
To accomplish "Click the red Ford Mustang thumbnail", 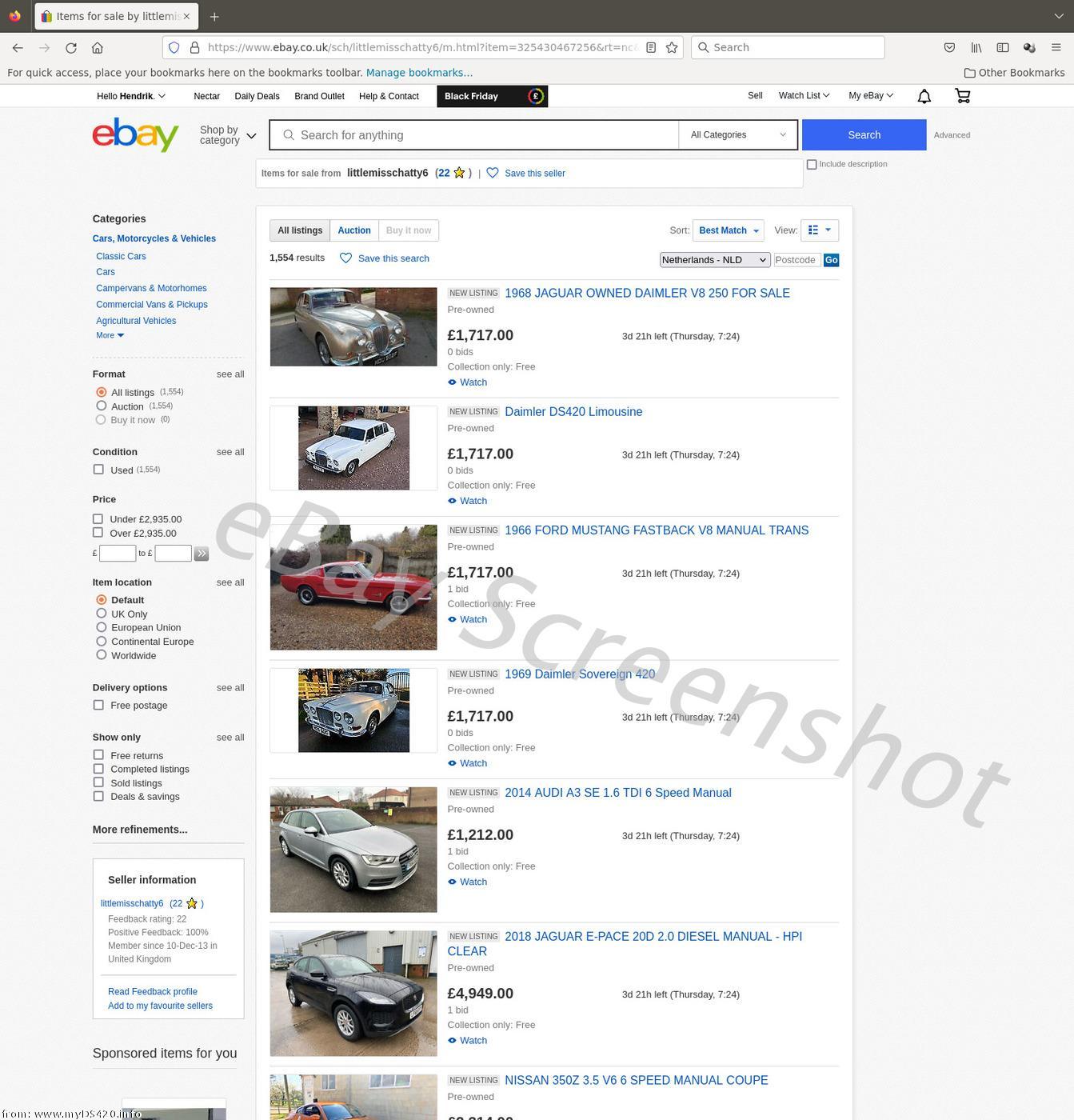I will click(x=353, y=587).
